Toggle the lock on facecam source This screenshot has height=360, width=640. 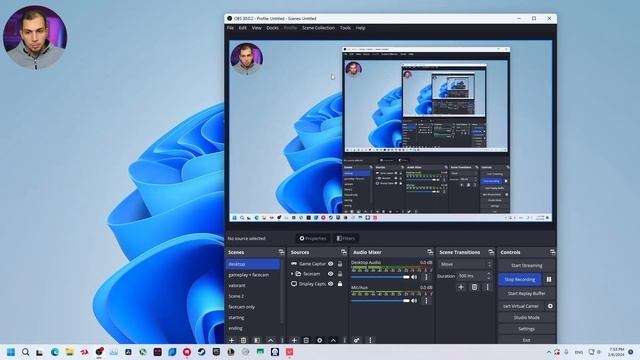pyautogui.click(x=340, y=274)
